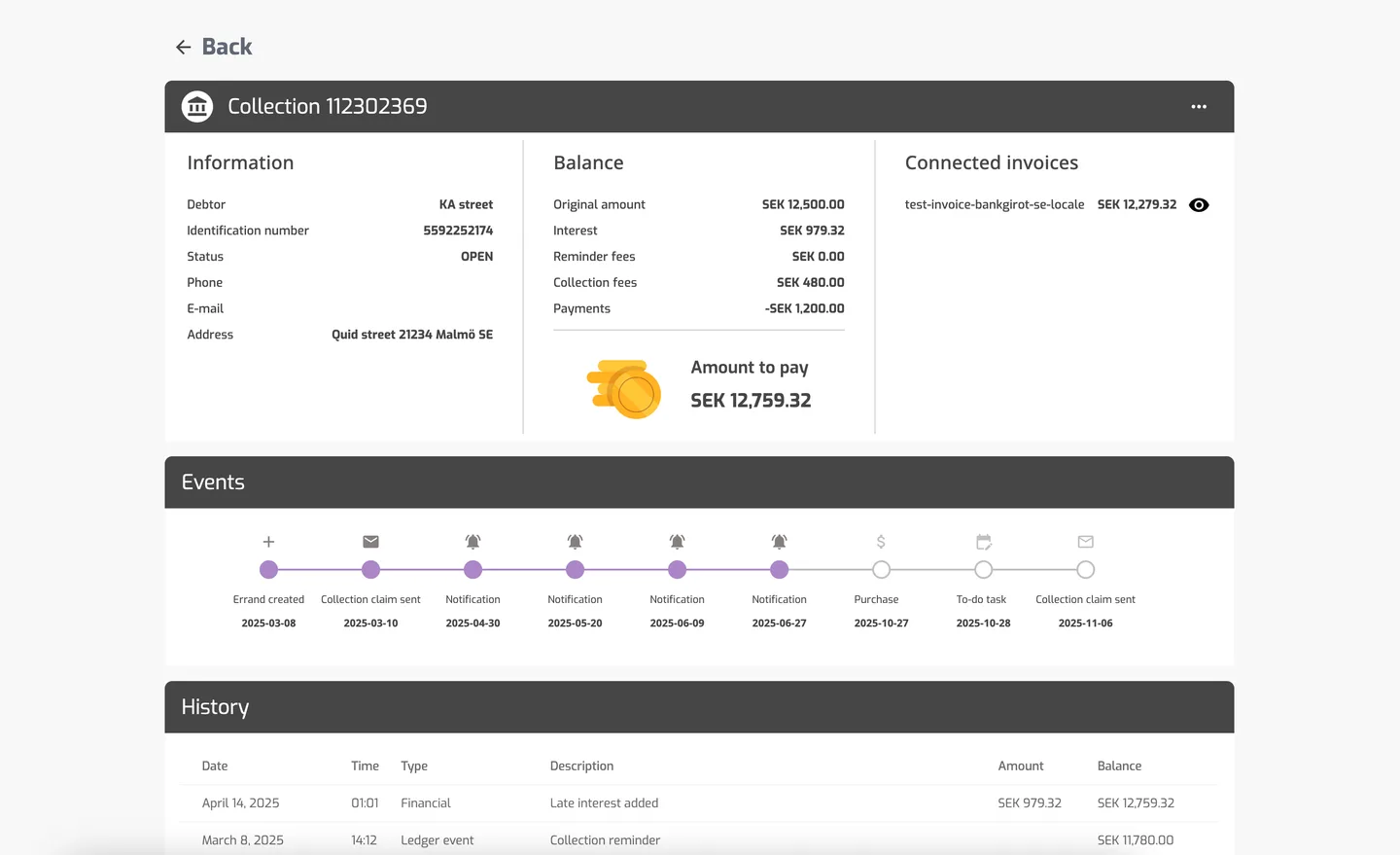
Task: Click the dollar icon above Purchase
Action: click(x=881, y=542)
